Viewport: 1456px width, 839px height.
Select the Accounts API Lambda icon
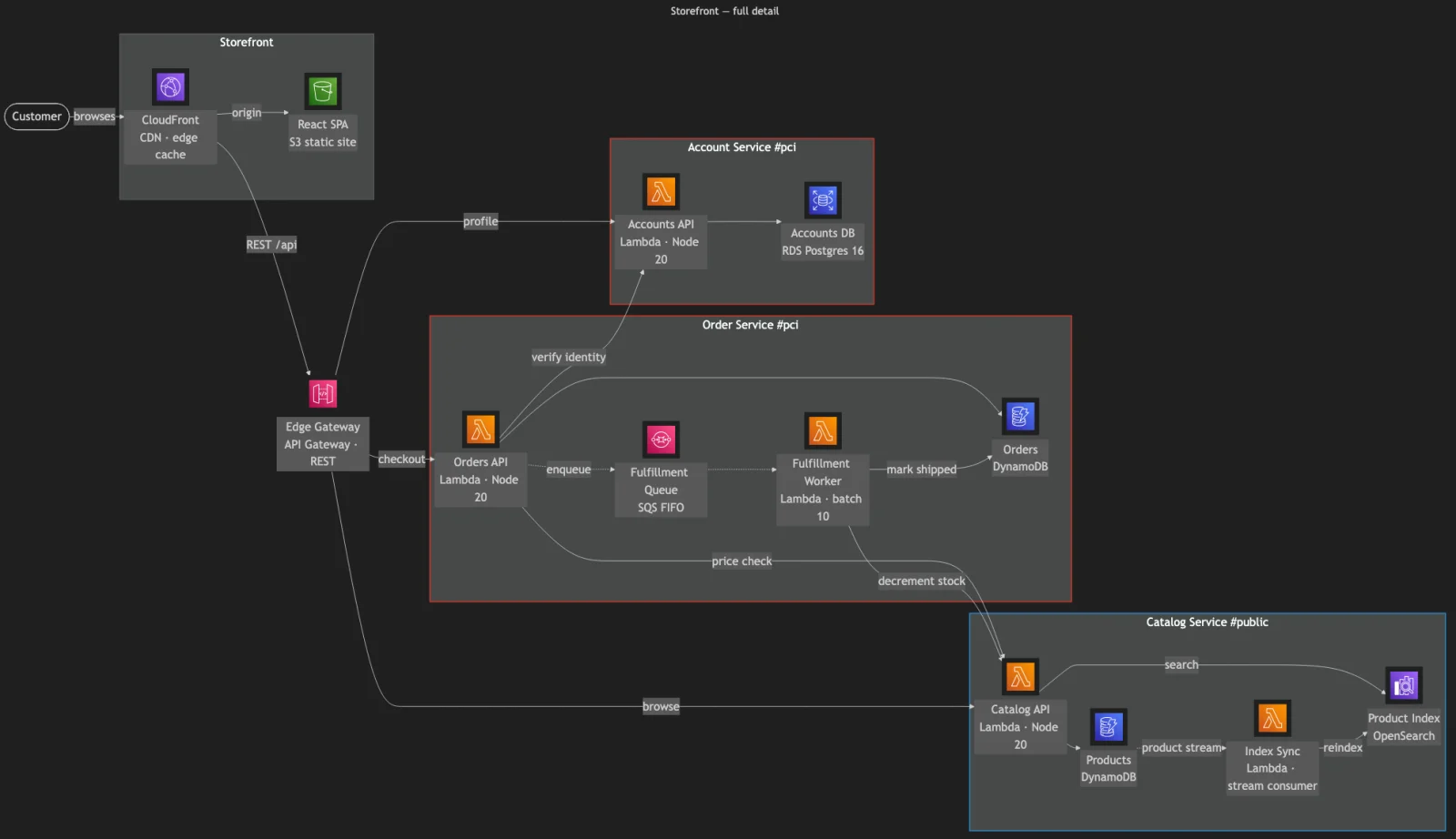pyautogui.click(x=661, y=192)
